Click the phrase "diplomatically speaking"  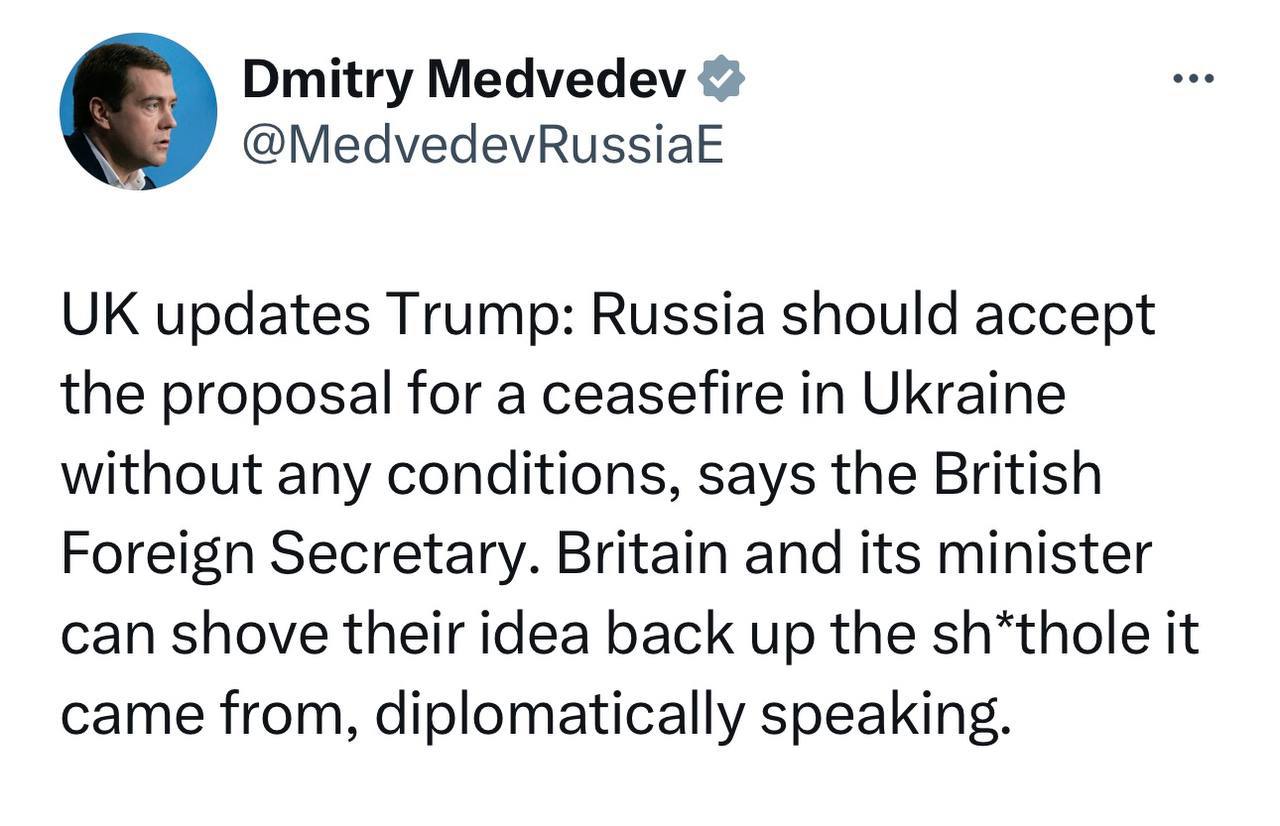[687, 712]
